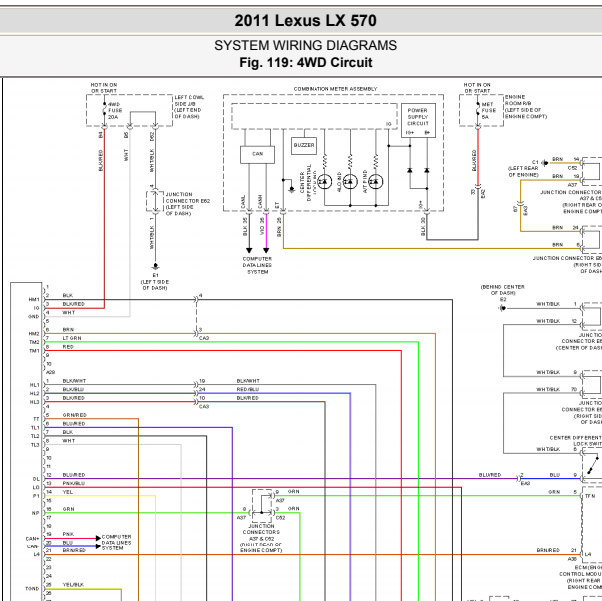Click the "A/T P IND" indicator label
602x601 pixels.
365,181
